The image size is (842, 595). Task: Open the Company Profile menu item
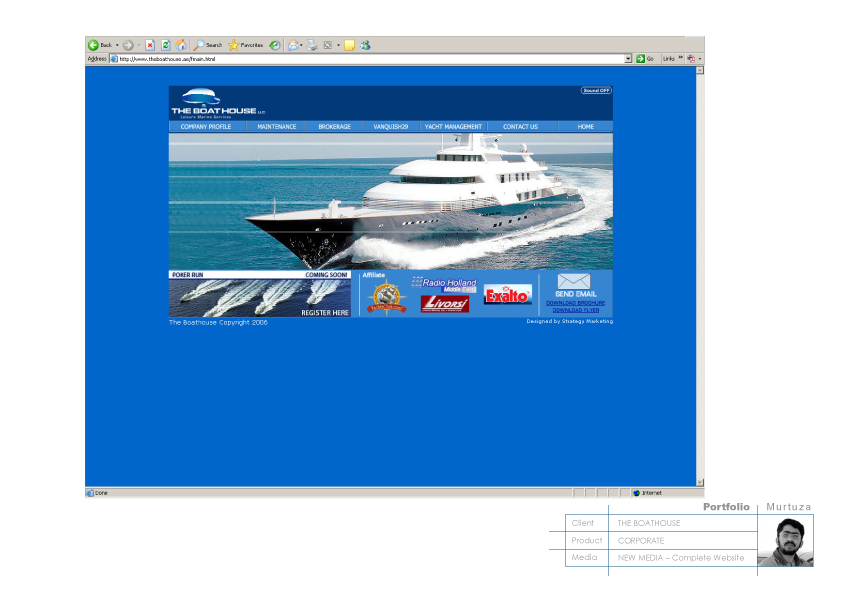[206, 127]
